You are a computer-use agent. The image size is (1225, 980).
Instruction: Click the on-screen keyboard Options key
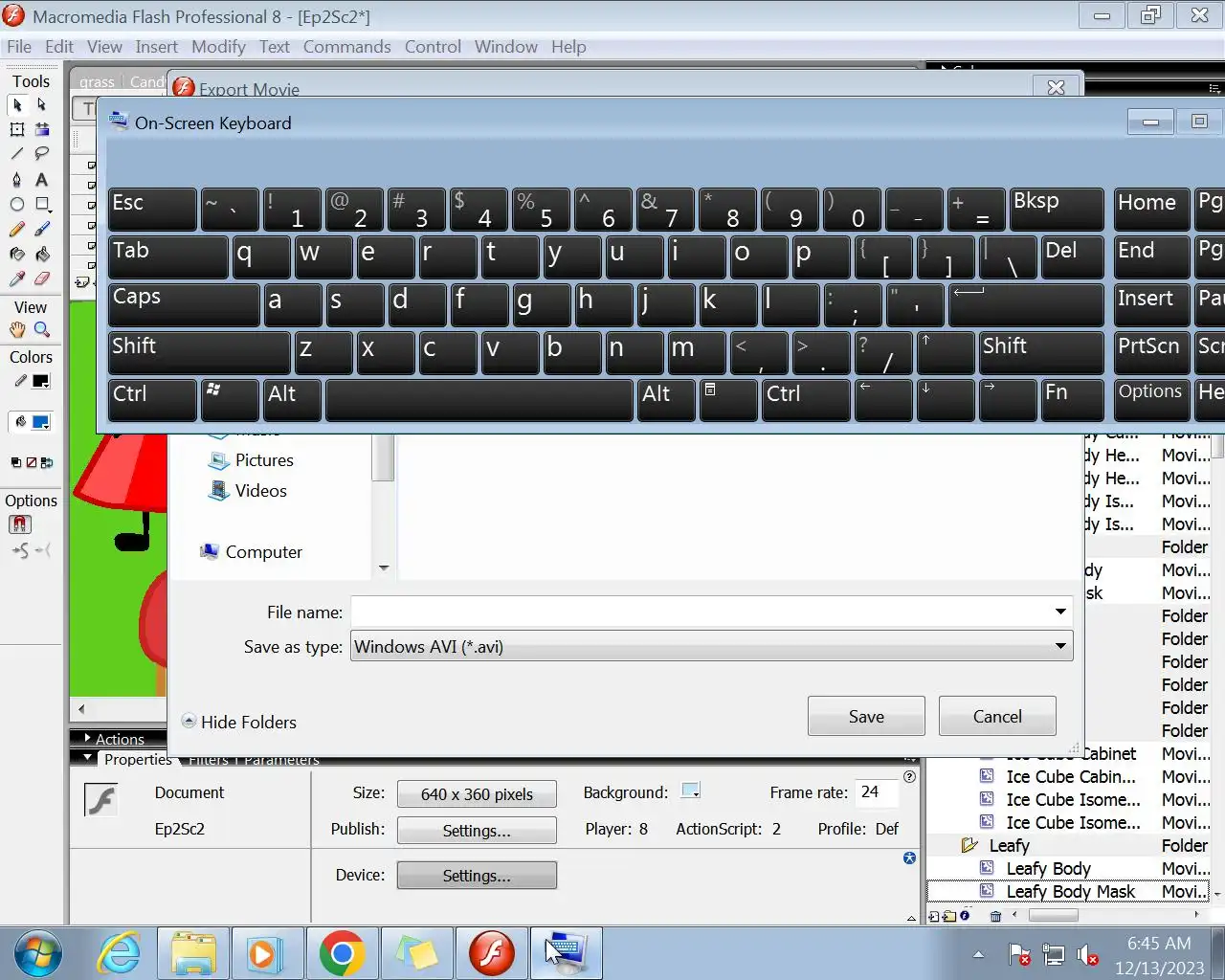(x=1151, y=400)
